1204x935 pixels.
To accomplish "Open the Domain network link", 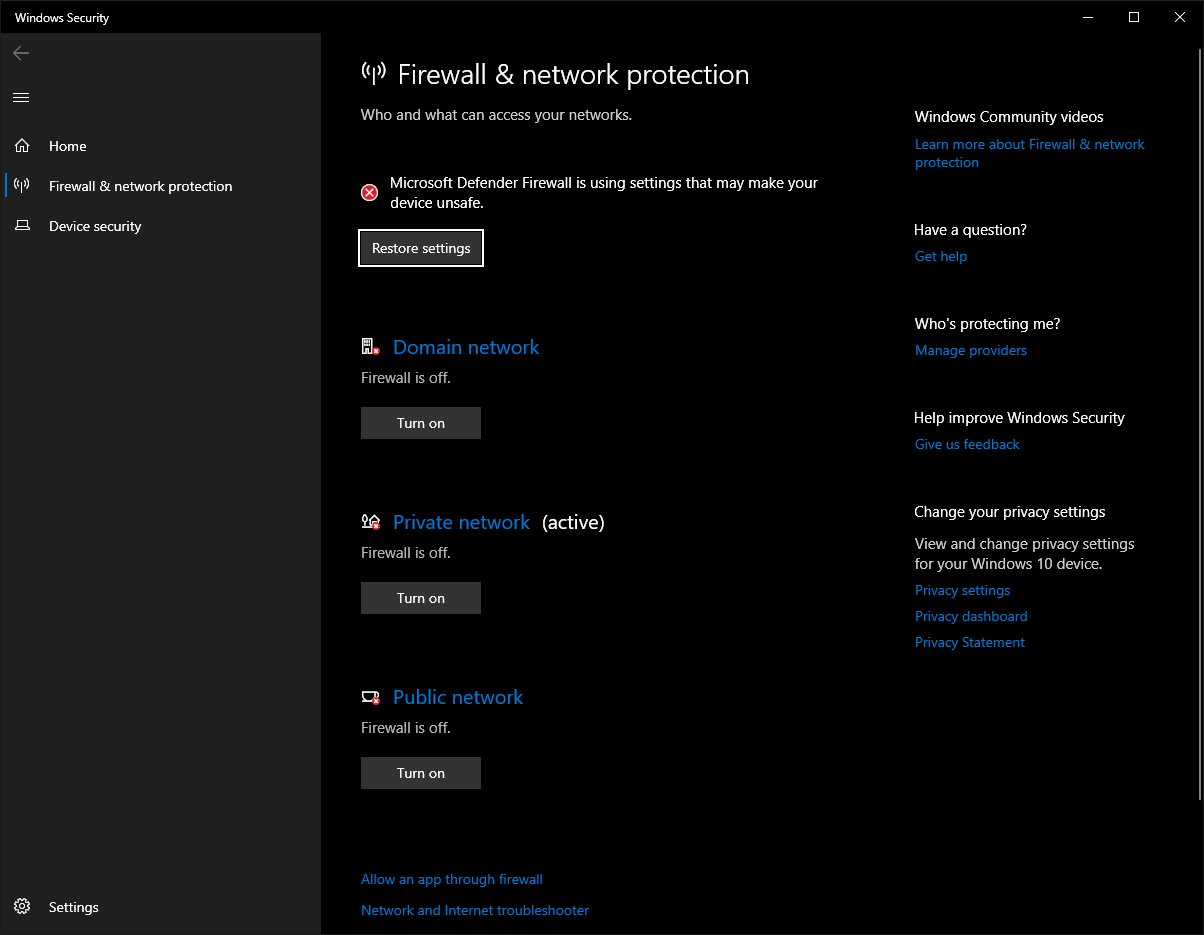I will coord(466,347).
